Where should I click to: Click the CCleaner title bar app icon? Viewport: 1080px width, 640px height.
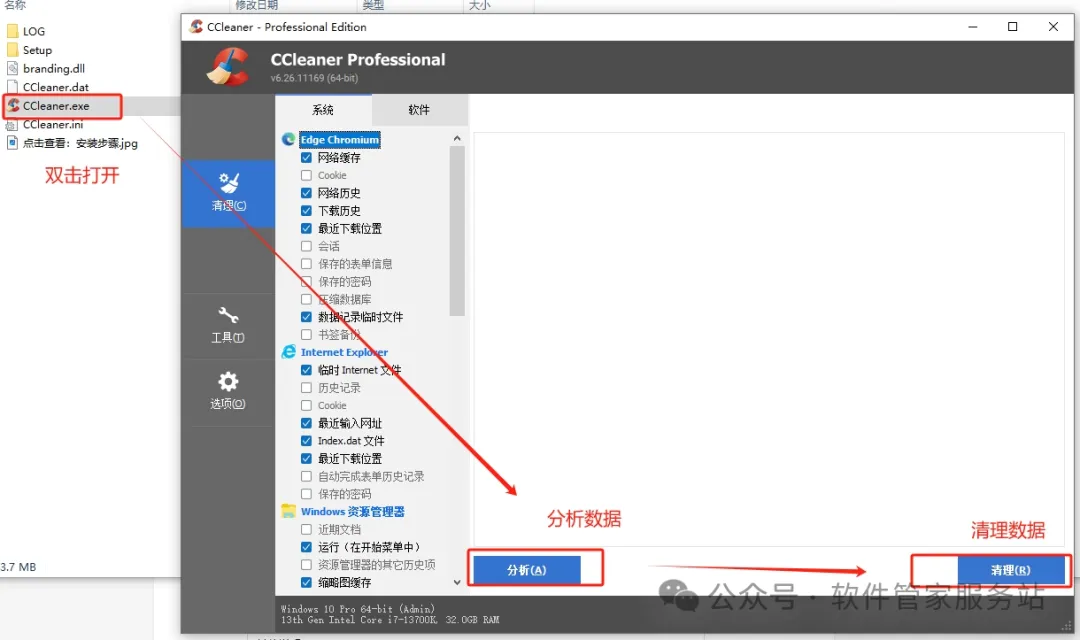pyautogui.click(x=196, y=27)
